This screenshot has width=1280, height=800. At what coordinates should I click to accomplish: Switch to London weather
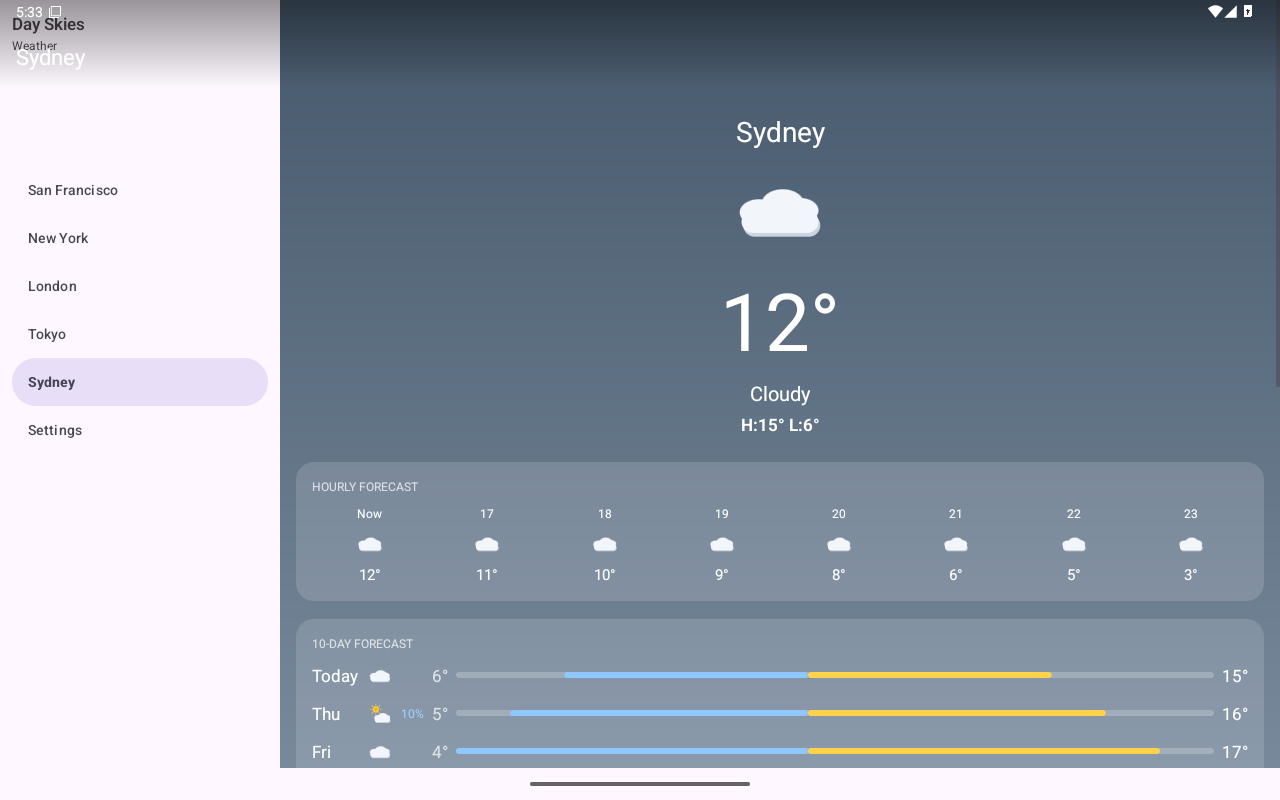[140, 286]
